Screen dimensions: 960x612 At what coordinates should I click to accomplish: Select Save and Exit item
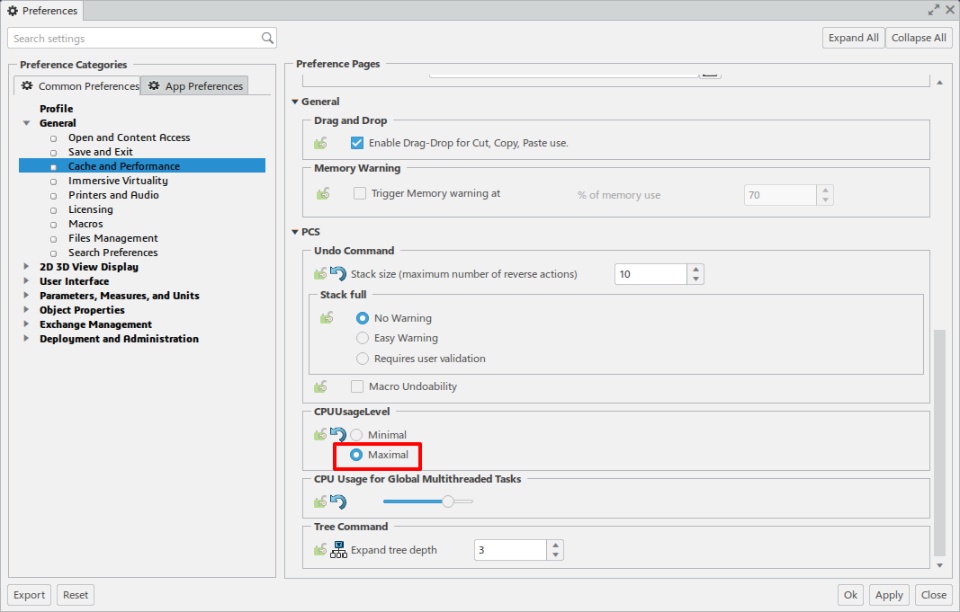tap(100, 152)
